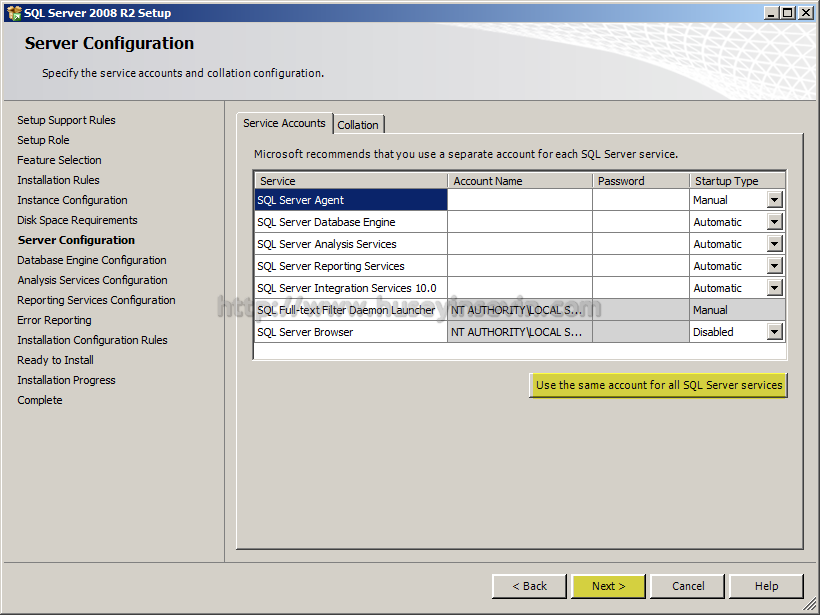This screenshot has width=820, height=615.
Task: Click the Startup Type column header
Action: [x=737, y=181]
